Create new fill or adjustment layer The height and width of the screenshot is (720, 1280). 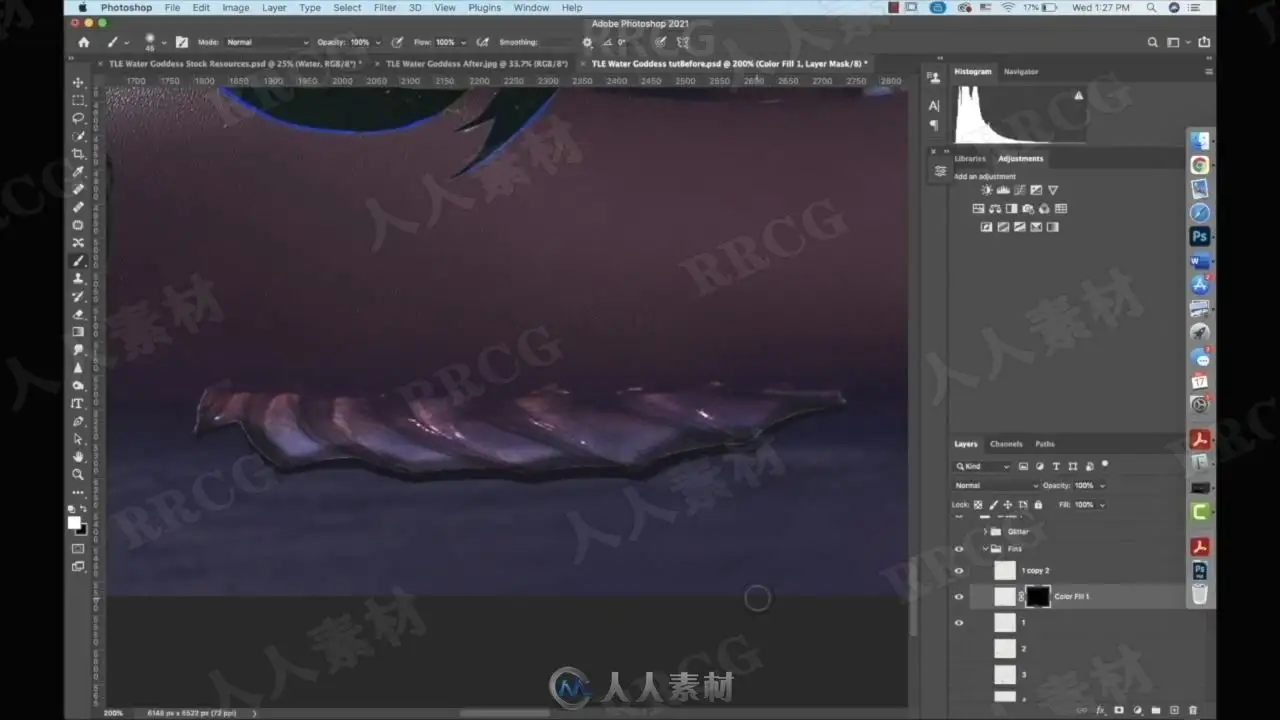tap(1138, 710)
